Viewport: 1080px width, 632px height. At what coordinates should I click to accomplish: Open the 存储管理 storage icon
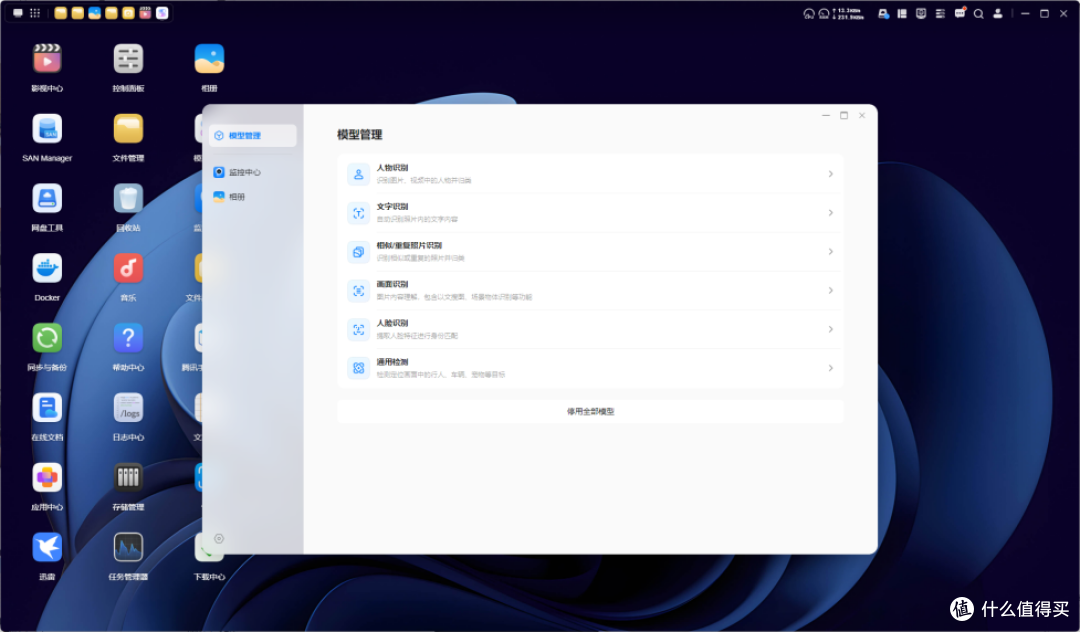[128, 478]
